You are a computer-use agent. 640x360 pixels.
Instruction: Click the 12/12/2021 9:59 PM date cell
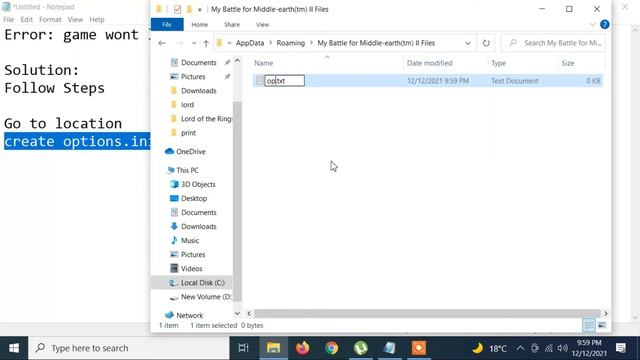[438, 81]
